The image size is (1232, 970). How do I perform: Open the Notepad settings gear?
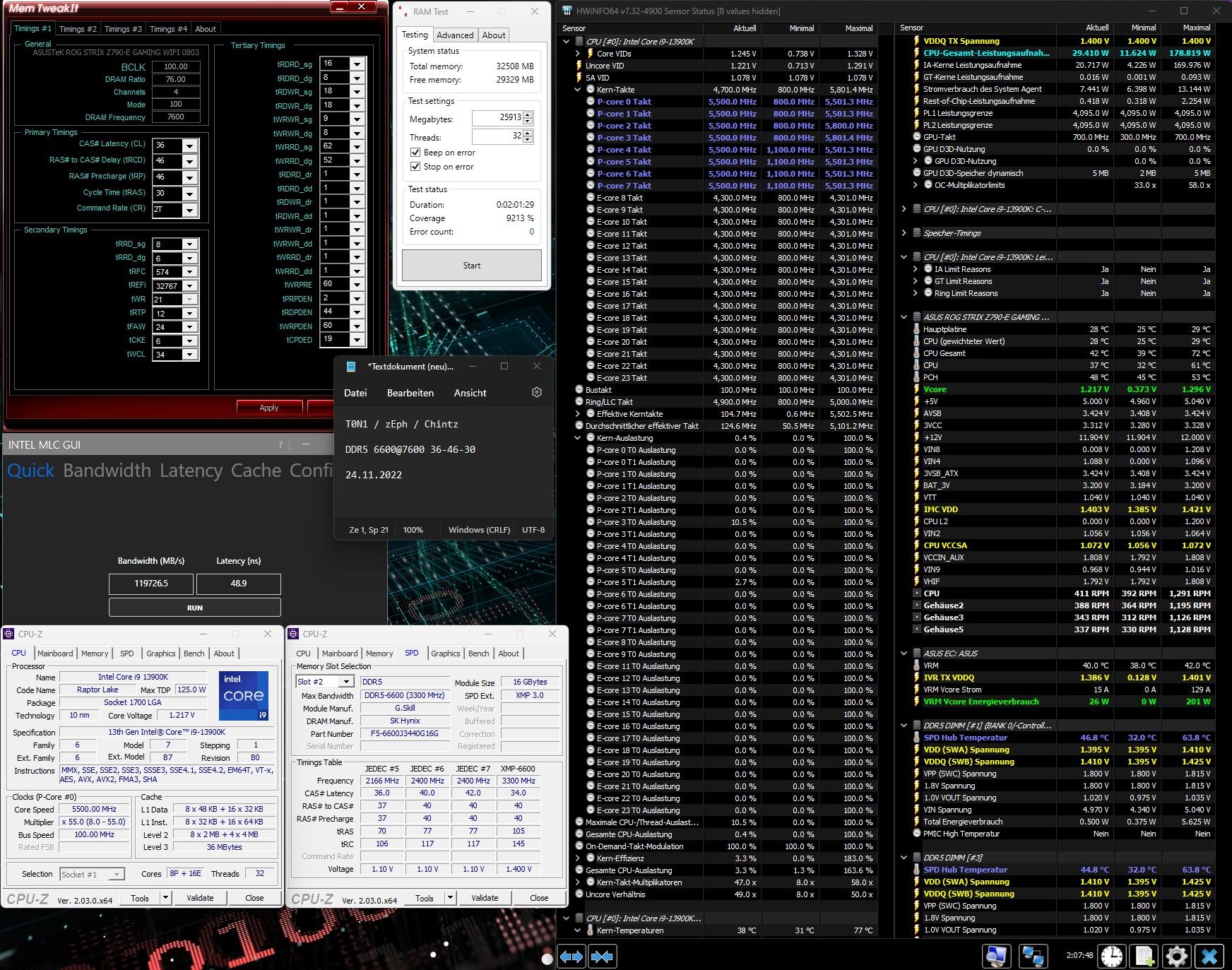[x=537, y=393]
